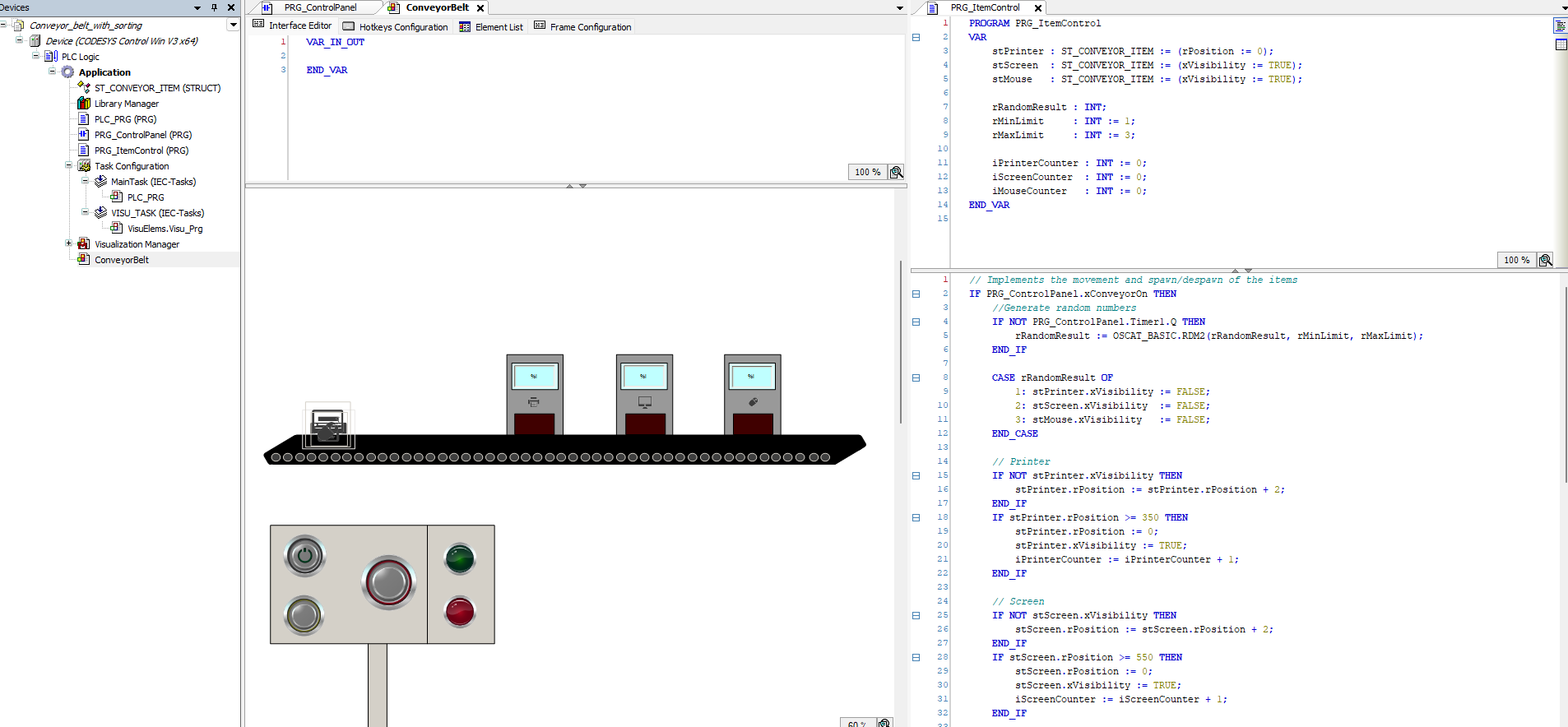Collapse IF PRG_ControlPanel.xConveyorOn block
Screen dimensions: 1568x727
coord(916,294)
